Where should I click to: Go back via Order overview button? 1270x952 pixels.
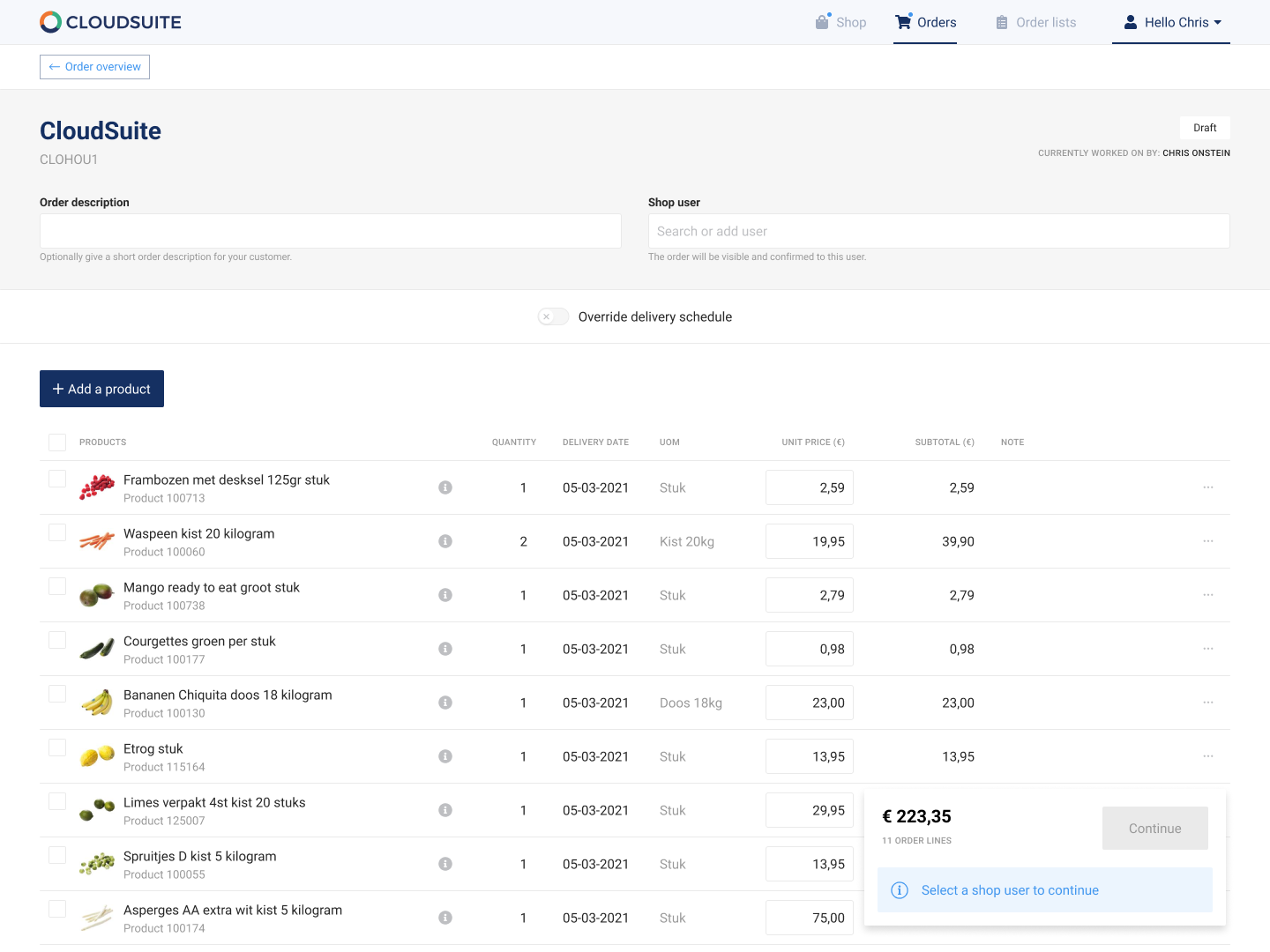(x=94, y=67)
